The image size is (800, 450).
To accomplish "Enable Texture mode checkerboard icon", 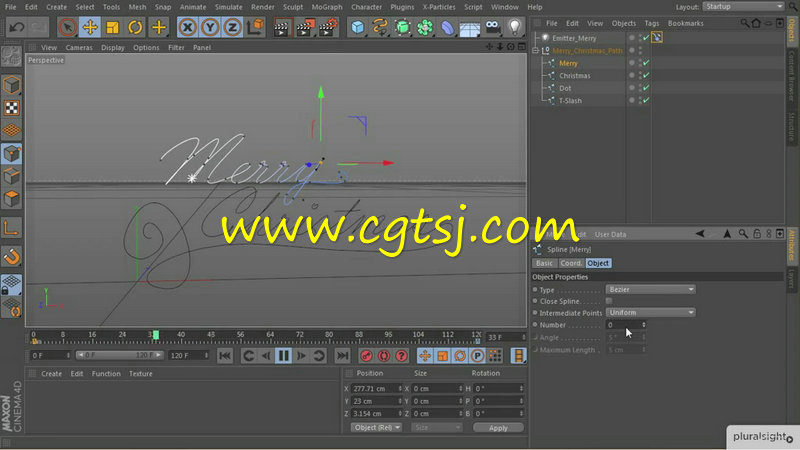I will (11, 108).
